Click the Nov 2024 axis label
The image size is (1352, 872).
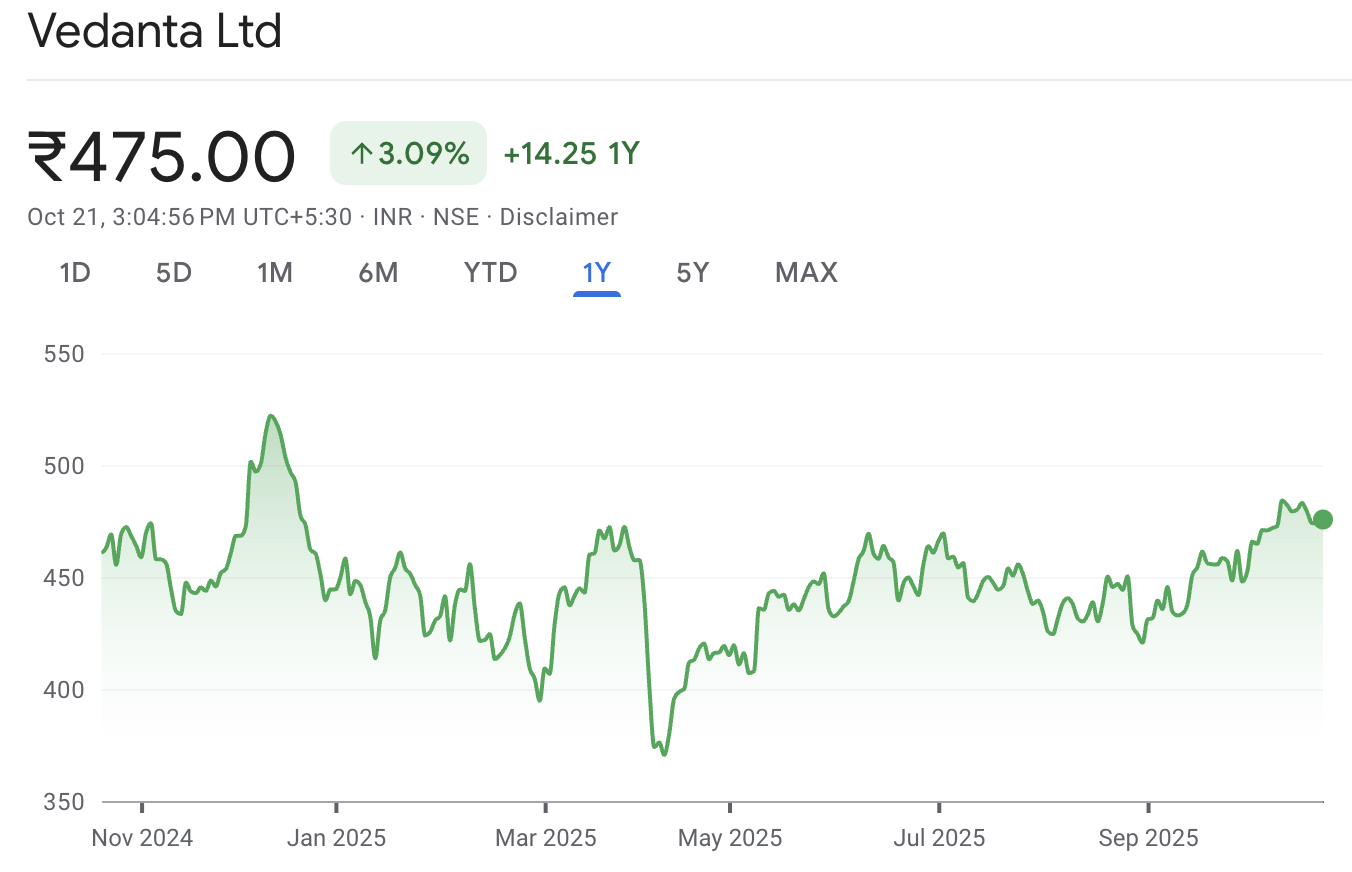pos(142,837)
